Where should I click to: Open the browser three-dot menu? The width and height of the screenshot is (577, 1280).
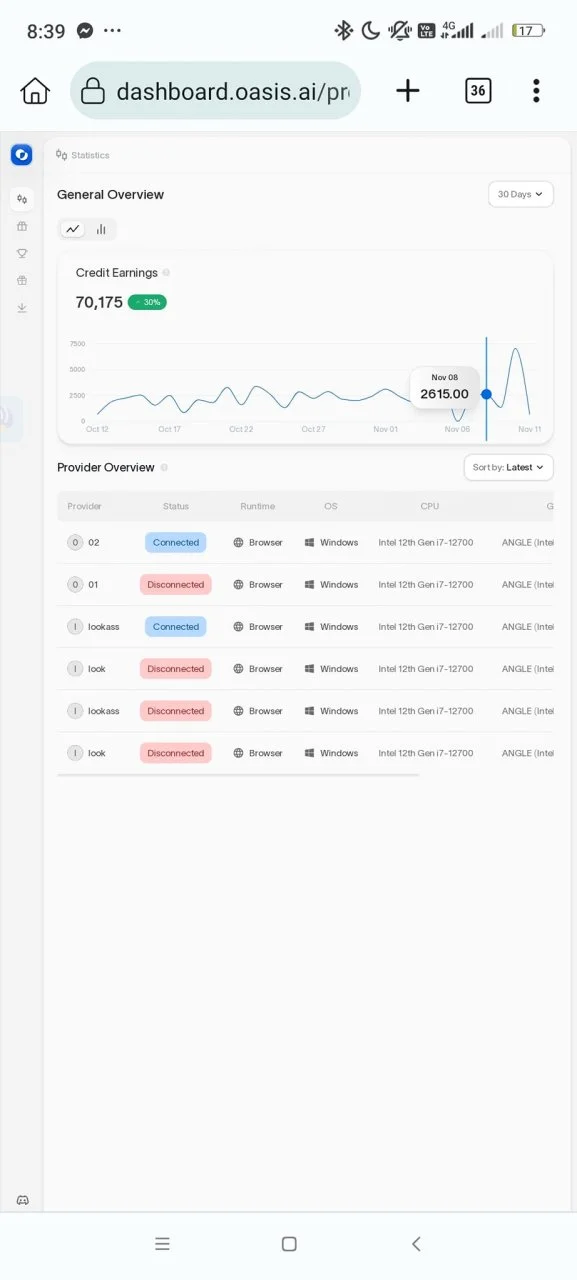(537, 91)
